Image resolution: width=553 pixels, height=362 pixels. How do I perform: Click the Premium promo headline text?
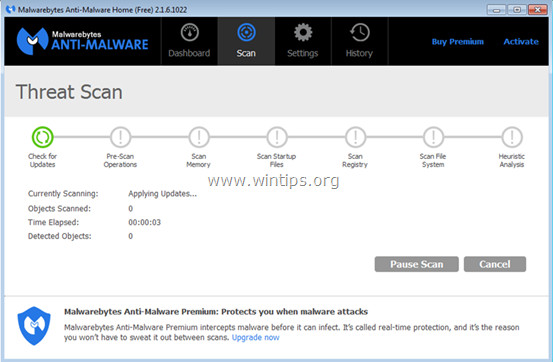coord(216,312)
